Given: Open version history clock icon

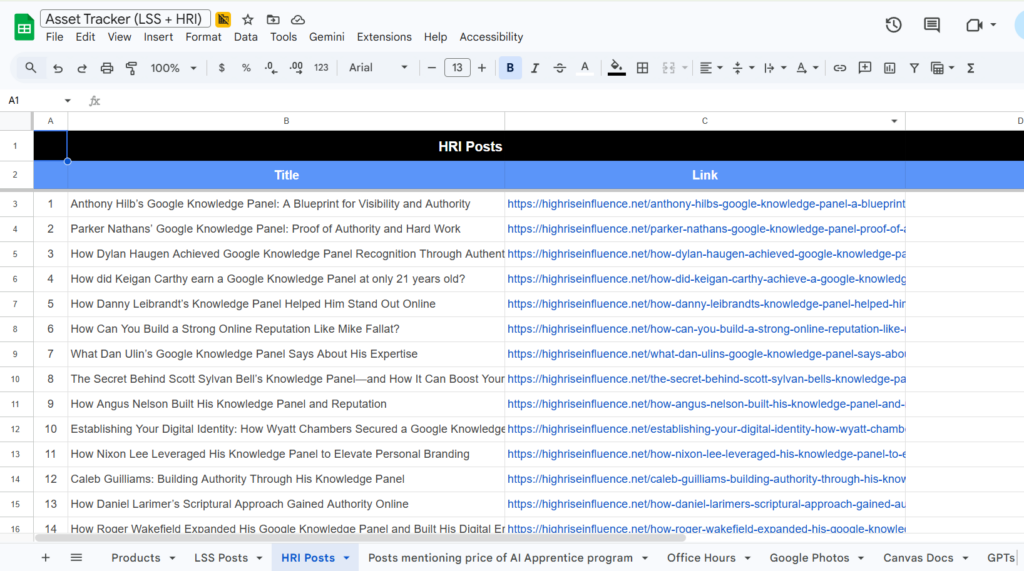Looking at the screenshot, I should (x=893, y=25).
